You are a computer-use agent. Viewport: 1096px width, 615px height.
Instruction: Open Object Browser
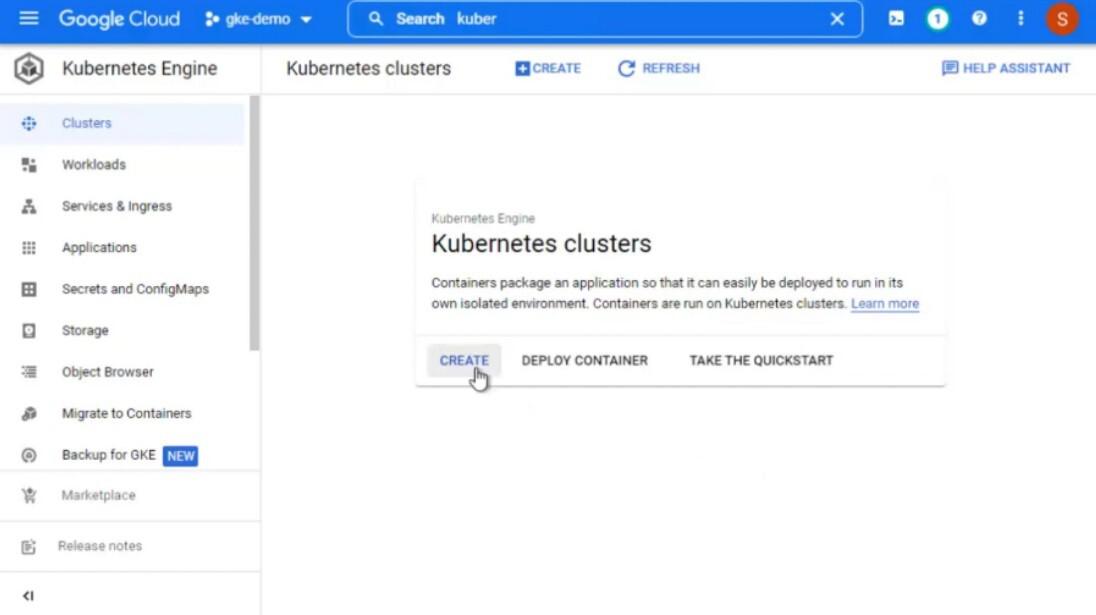(108, 372)
